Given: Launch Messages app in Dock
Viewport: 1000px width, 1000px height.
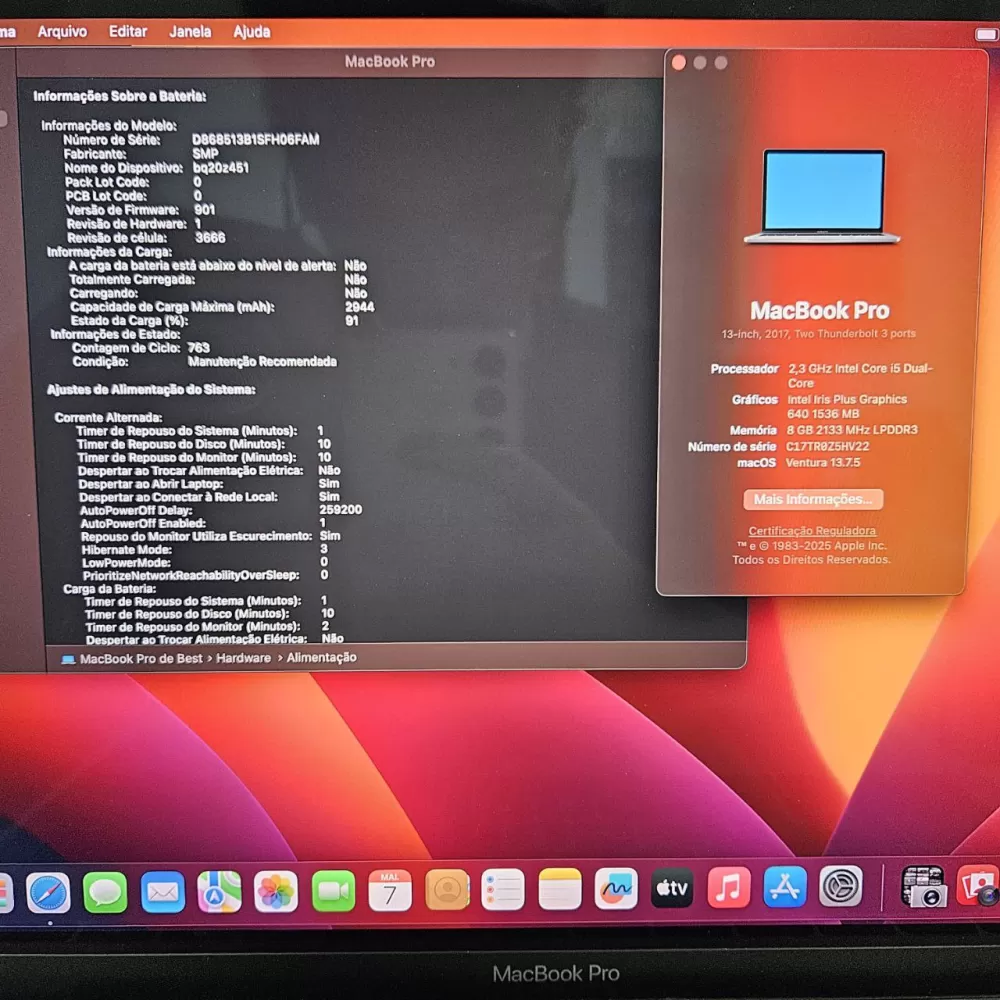Looking at the screenshot, I should click(x=105, y=892).
